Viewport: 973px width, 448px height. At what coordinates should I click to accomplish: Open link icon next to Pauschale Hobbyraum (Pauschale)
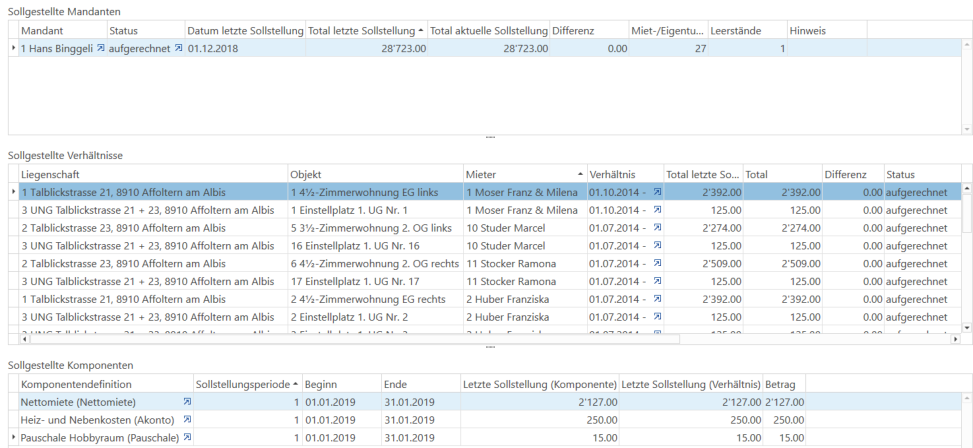[187, 437]
